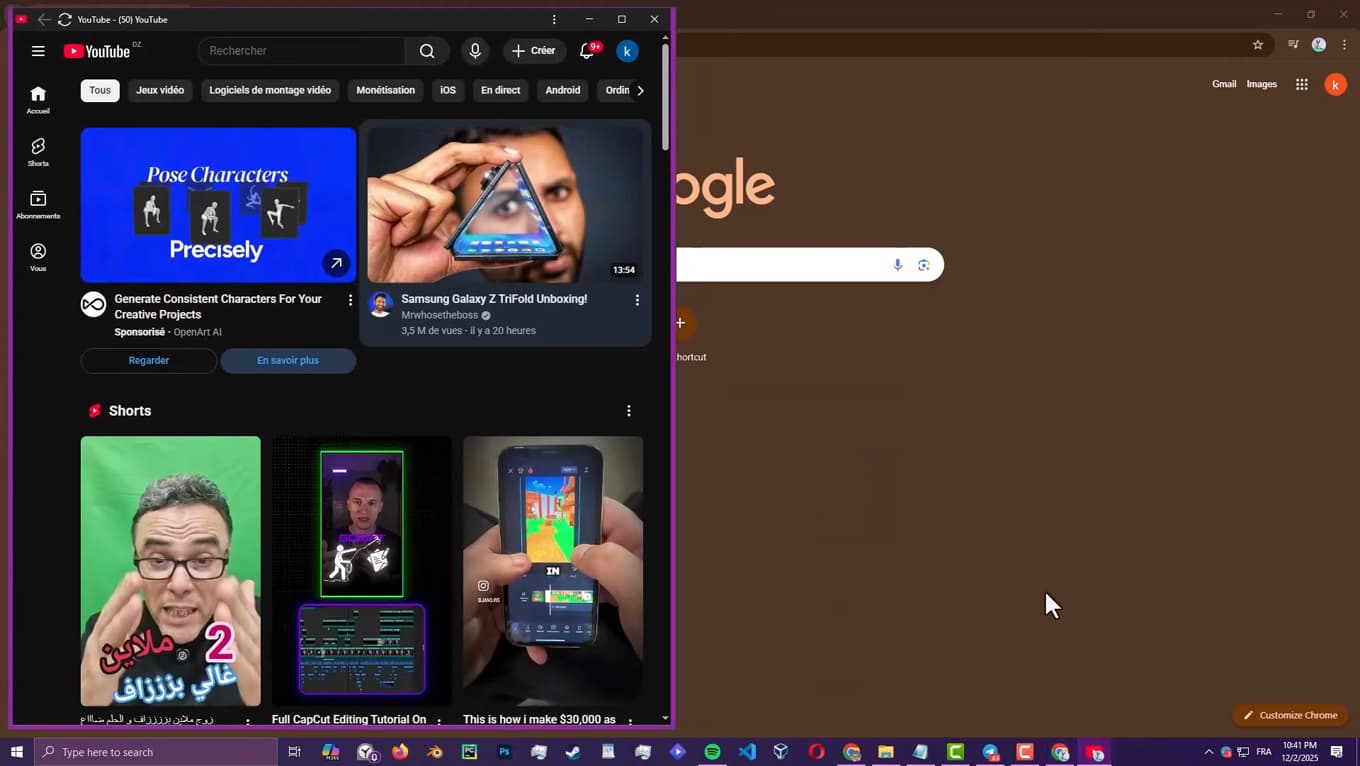1360x766 pixels.
Task: Open the Samsung Galaxy Z TriFold thumbnail
Action: click(x=505, y=205)
